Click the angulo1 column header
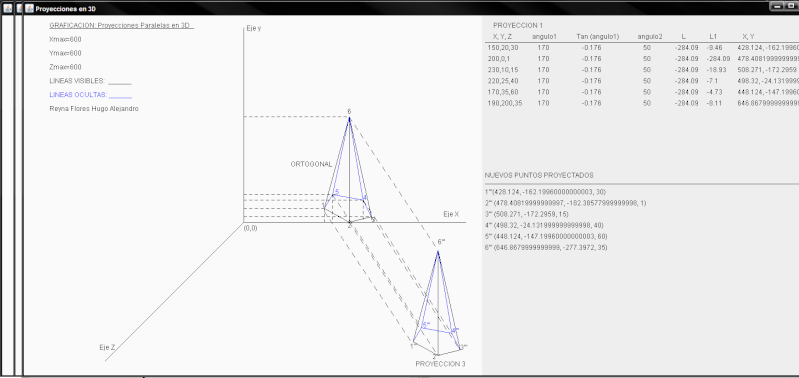 click(544, 37)
